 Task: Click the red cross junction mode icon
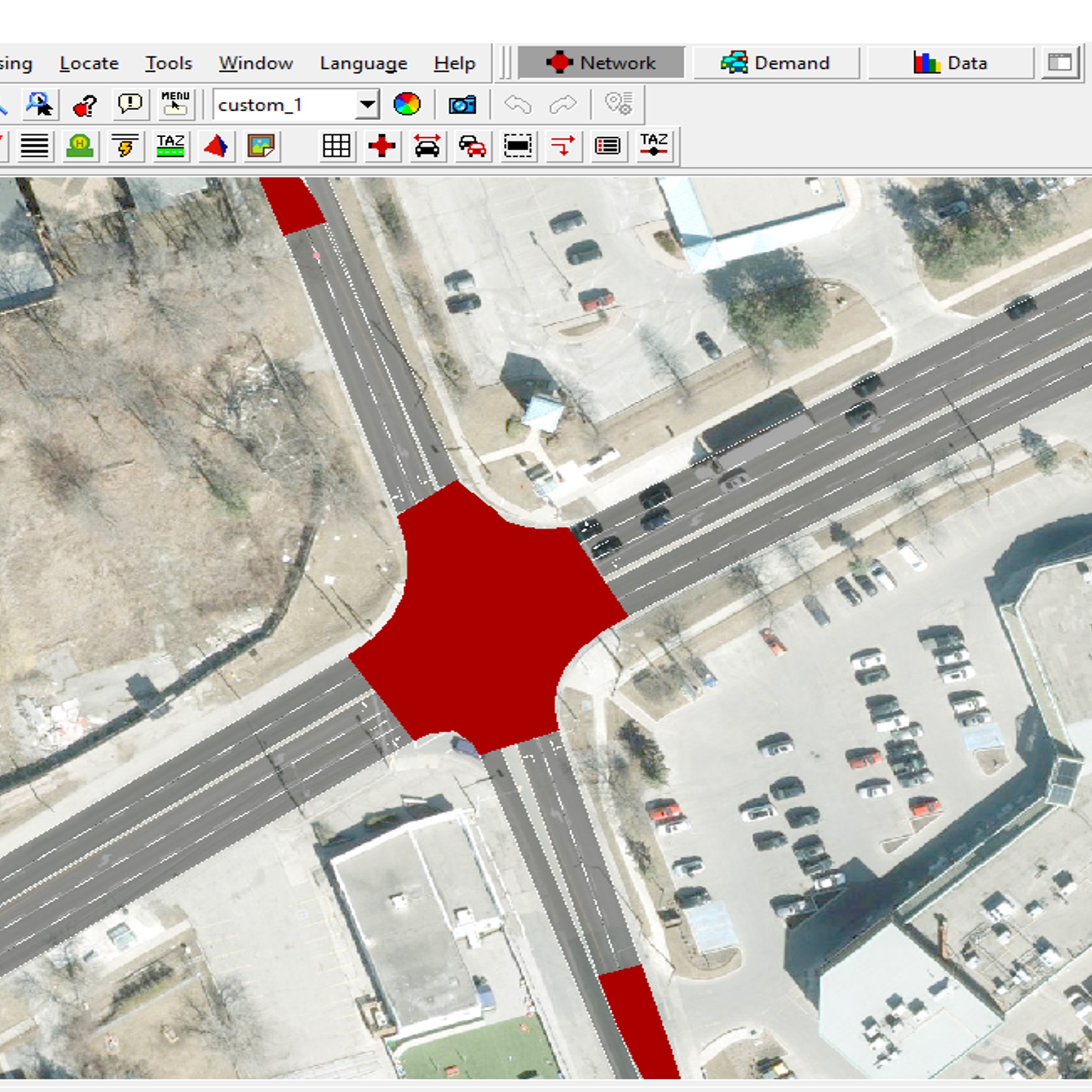click(x=381, y=147)
